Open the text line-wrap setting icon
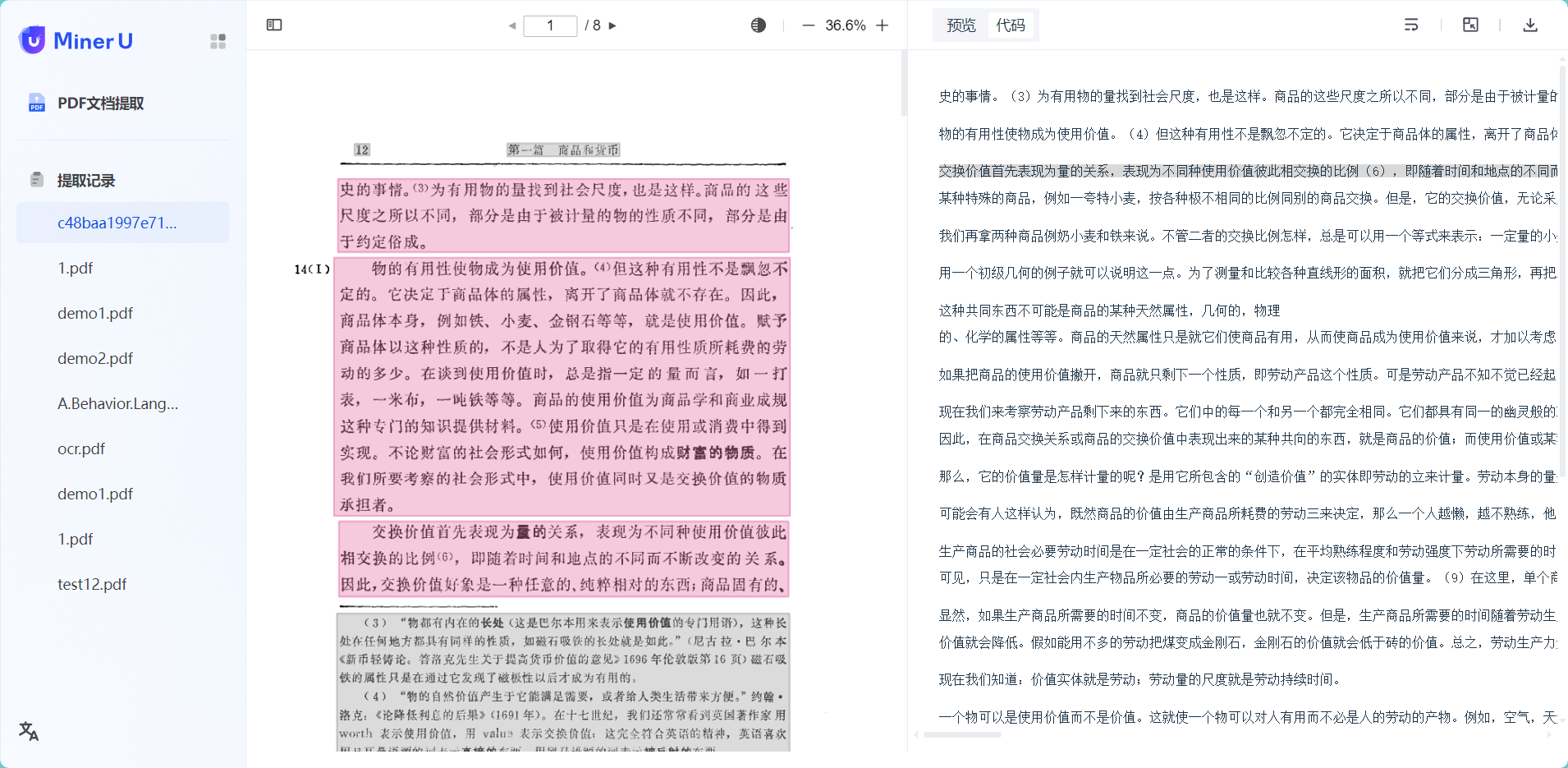The height and width of the screenshot is (768, 1568). tap(1411, 25)
